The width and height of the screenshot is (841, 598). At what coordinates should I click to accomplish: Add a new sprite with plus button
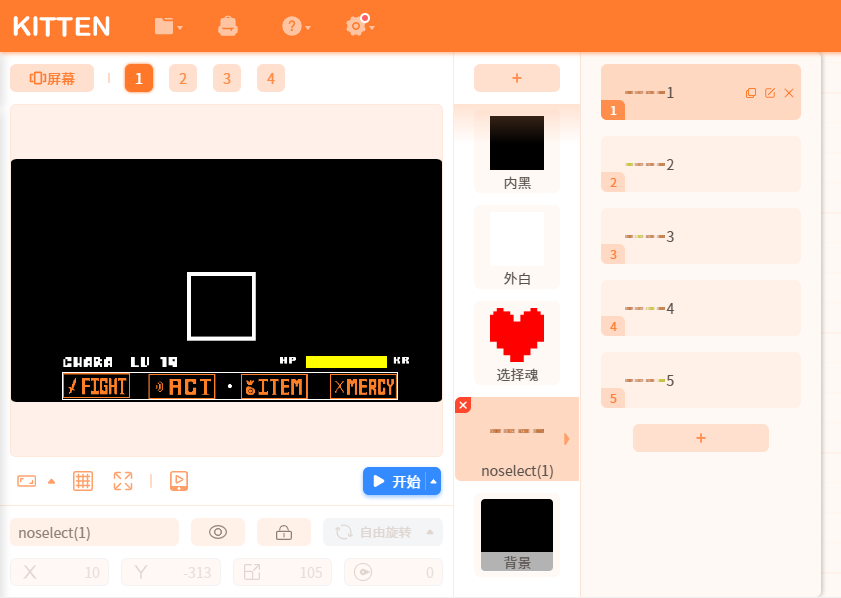517,78
